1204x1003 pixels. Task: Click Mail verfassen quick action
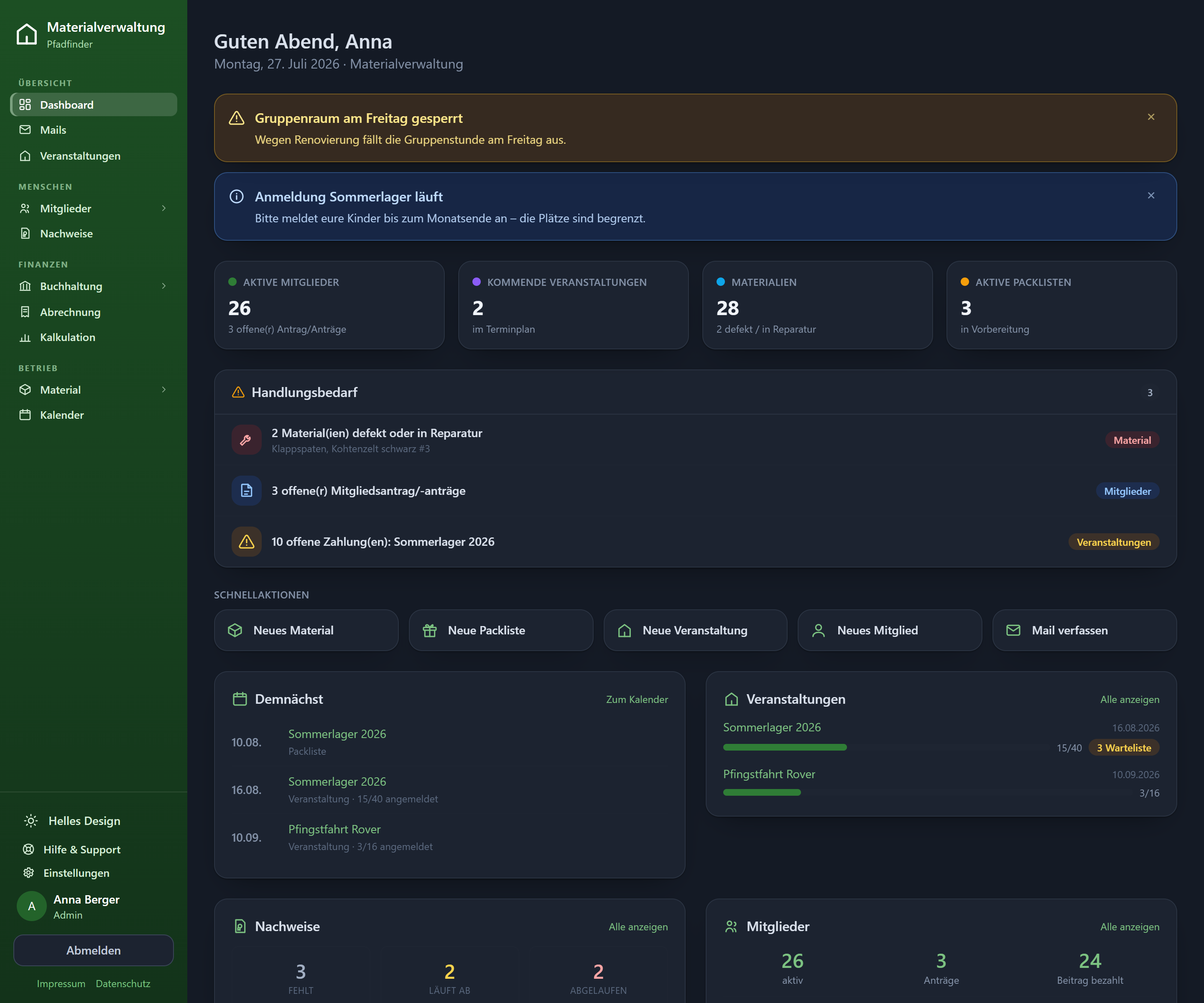tap(1085, 631)
